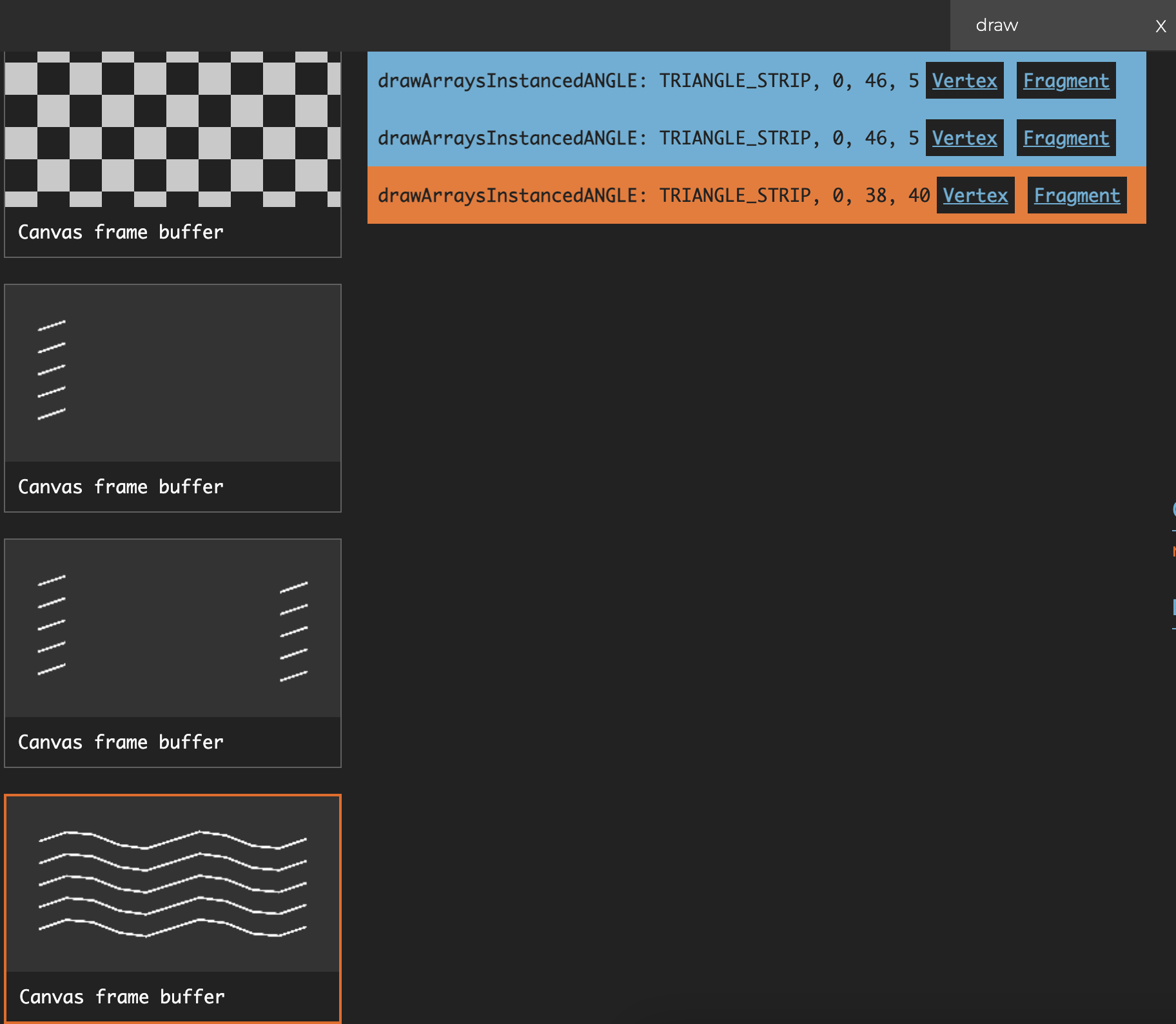Select the first drawArraysInstancedANGLE command row
This screenshot has height=1024, width=1176.
click(x=645, y=81)
